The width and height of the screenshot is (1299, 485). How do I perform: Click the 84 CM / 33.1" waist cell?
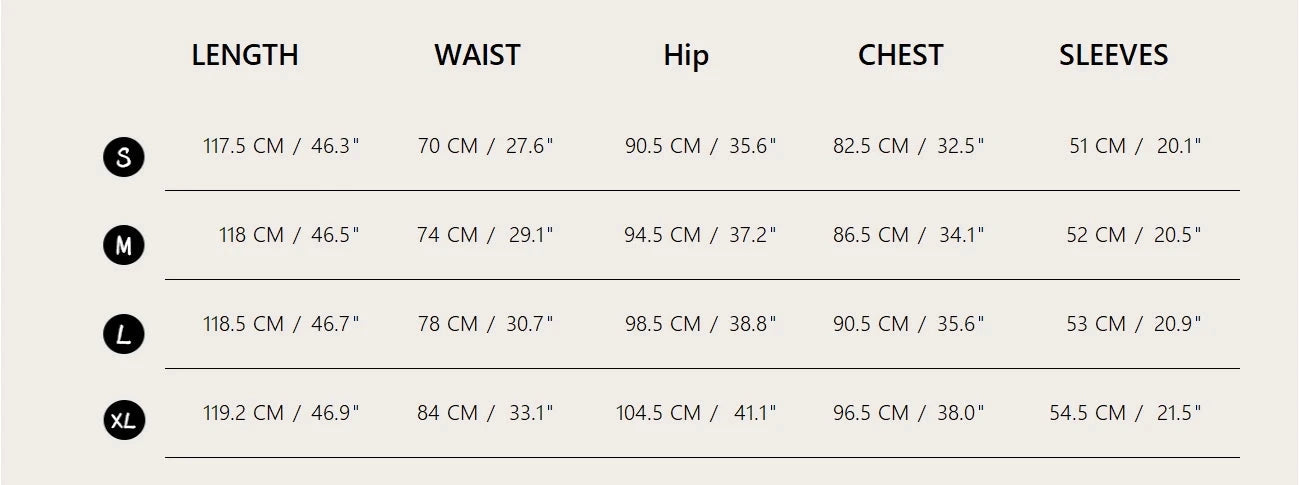485,413
